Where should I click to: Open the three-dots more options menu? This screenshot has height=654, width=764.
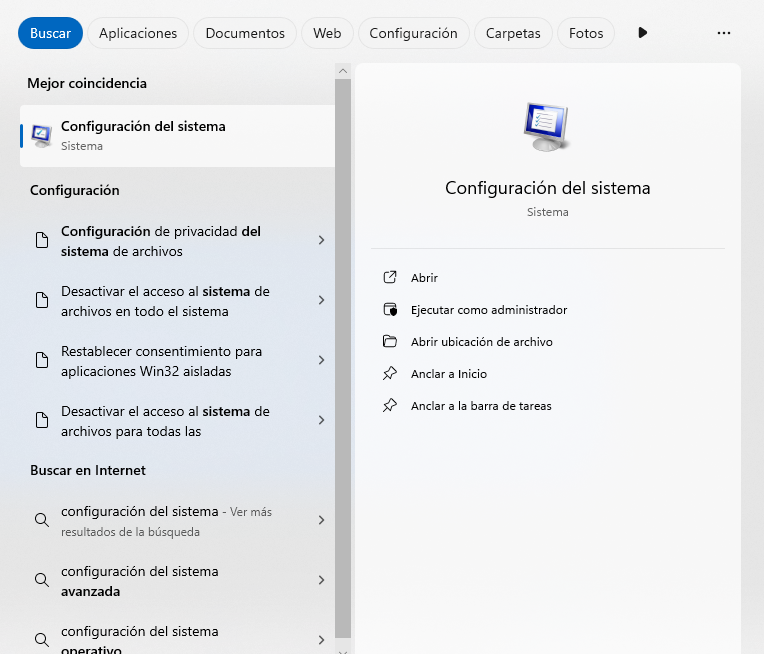coord(724,33)
